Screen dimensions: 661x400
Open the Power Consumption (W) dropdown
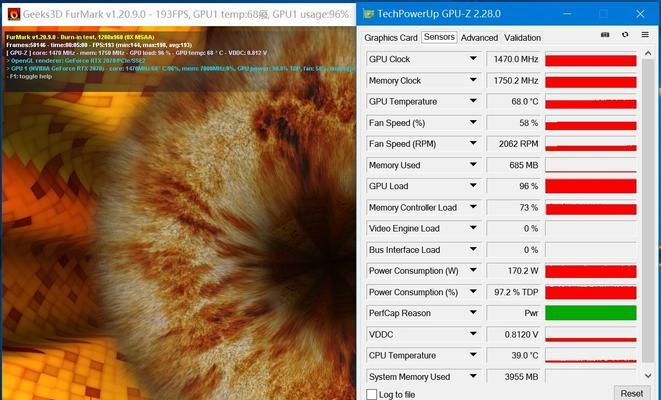473,270
